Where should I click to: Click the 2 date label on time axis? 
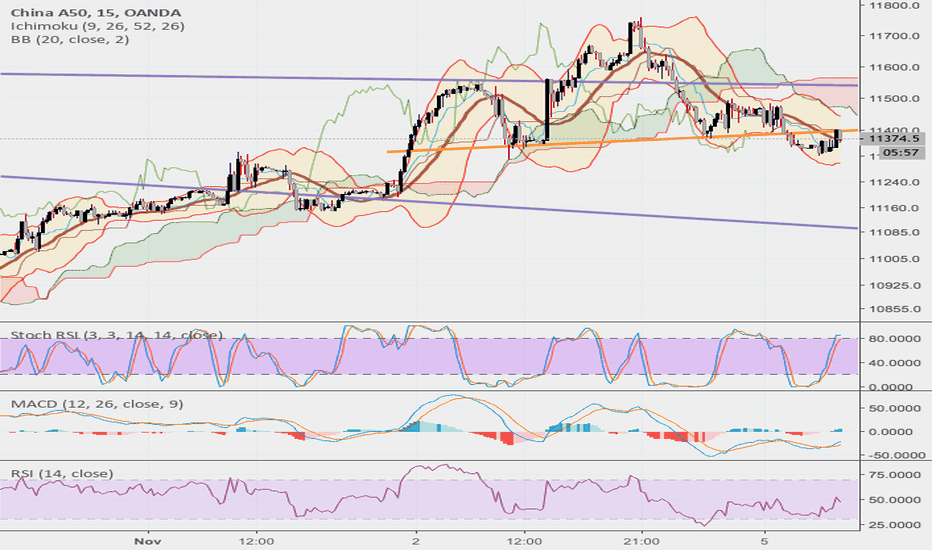(415, 541)
